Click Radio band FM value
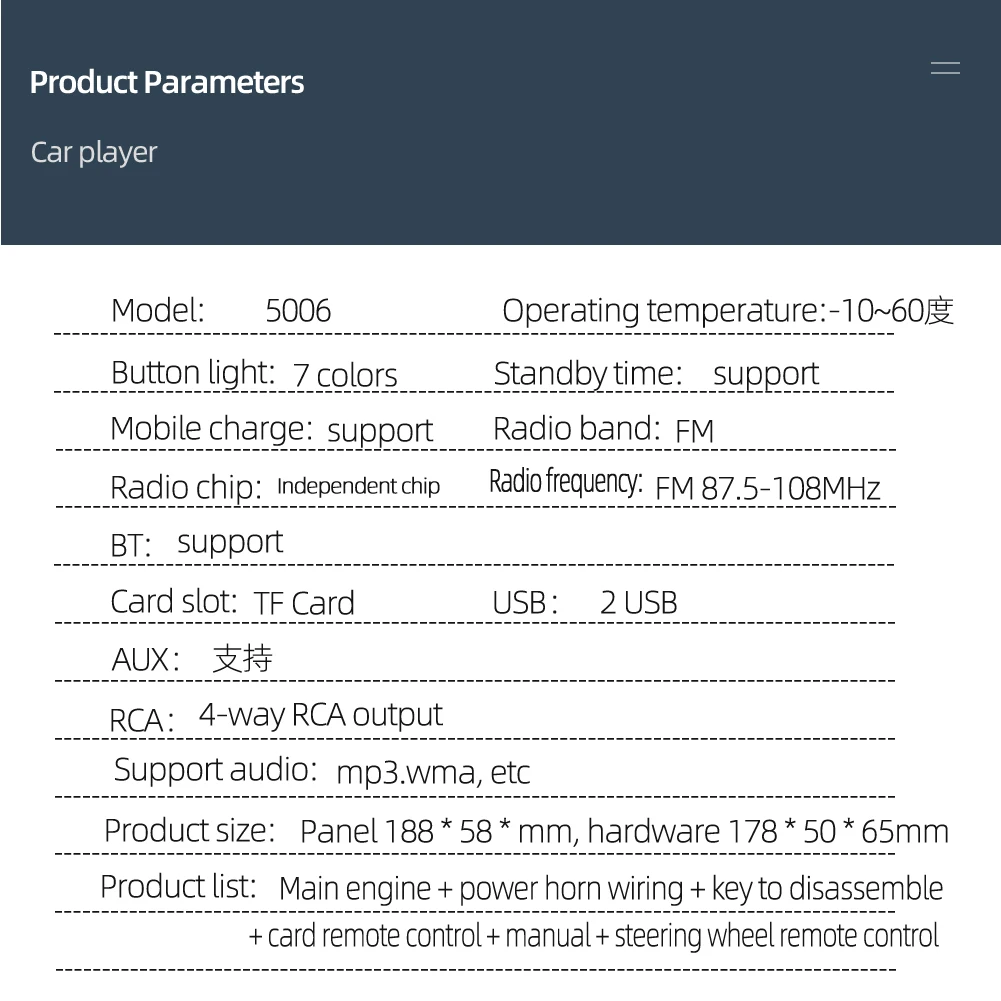 pyautogui.click(x=694, y=430)
